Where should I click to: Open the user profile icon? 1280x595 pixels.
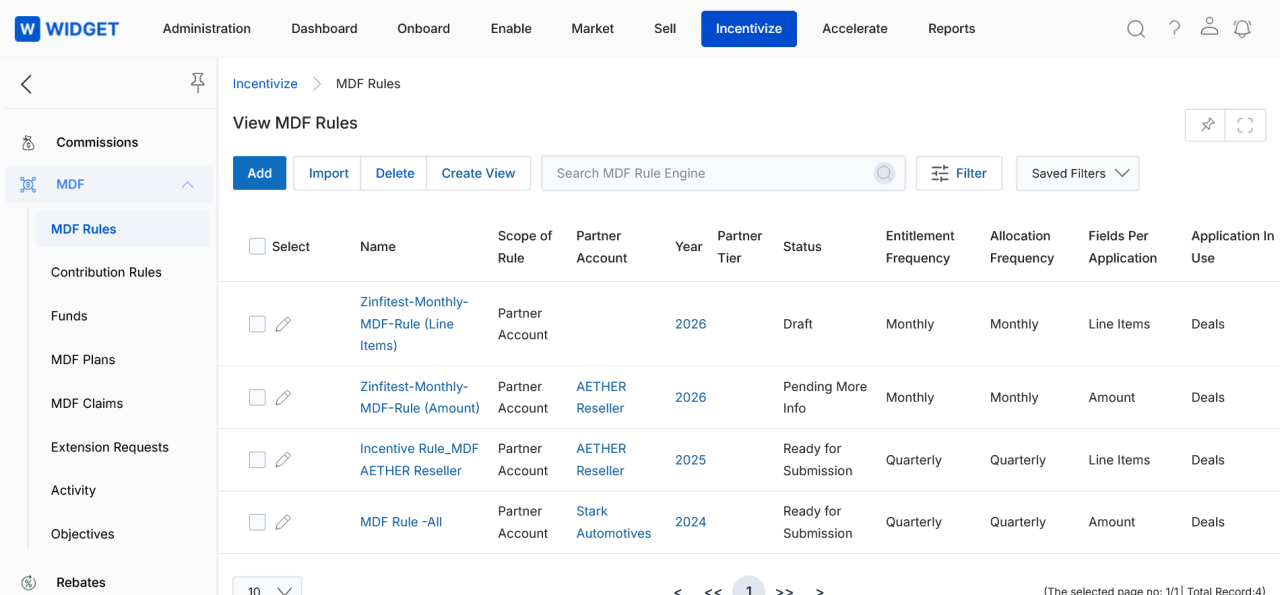pyautogui.click(x=1209, y=27)
